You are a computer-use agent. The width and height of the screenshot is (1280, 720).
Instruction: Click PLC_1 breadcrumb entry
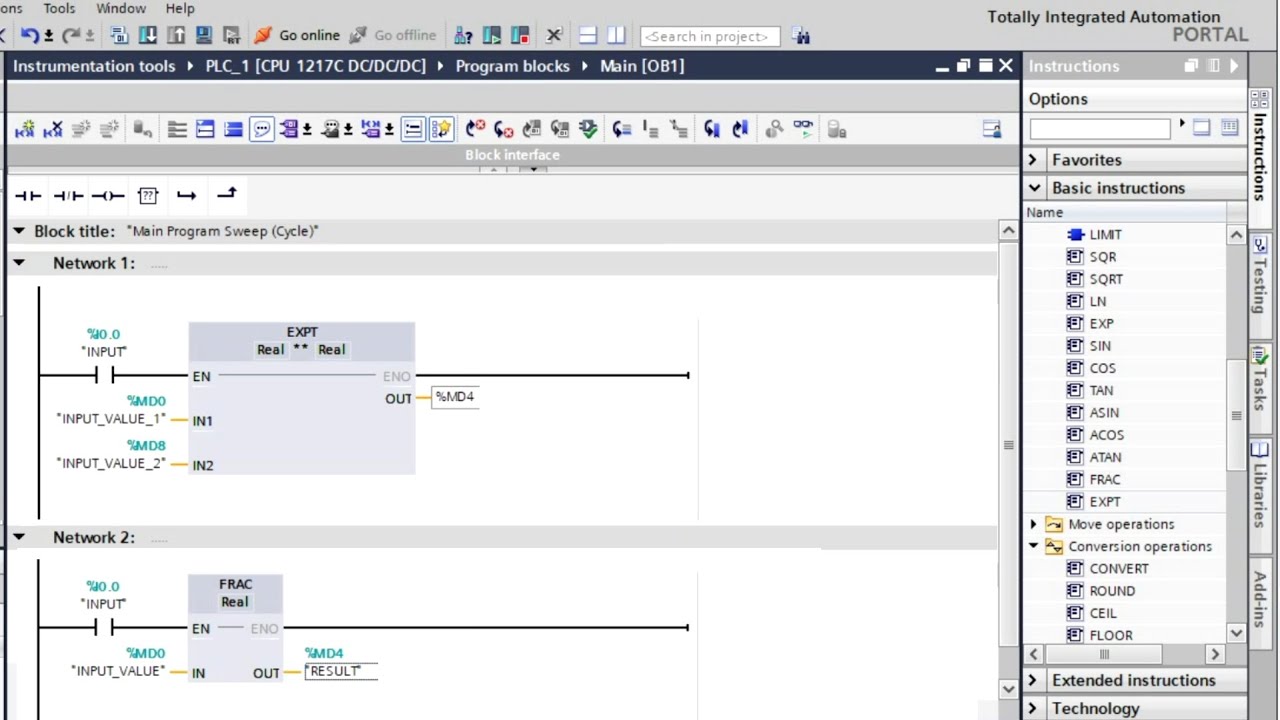316,66
